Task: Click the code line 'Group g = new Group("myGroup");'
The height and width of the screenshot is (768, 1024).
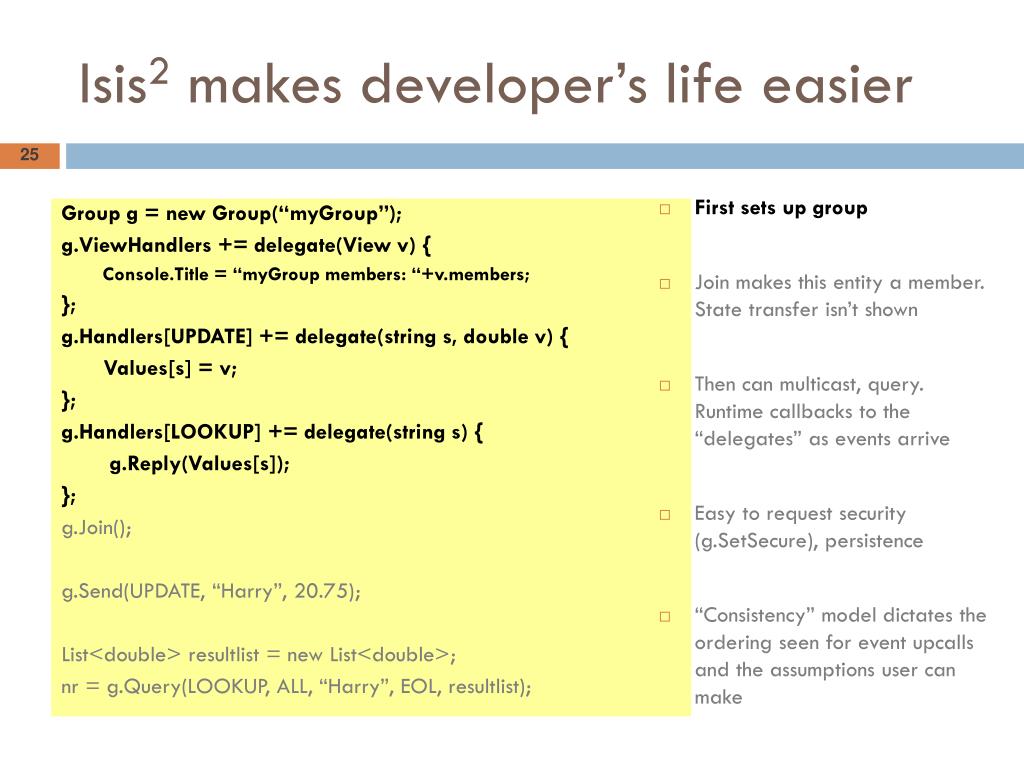Action: coord(232,214)
